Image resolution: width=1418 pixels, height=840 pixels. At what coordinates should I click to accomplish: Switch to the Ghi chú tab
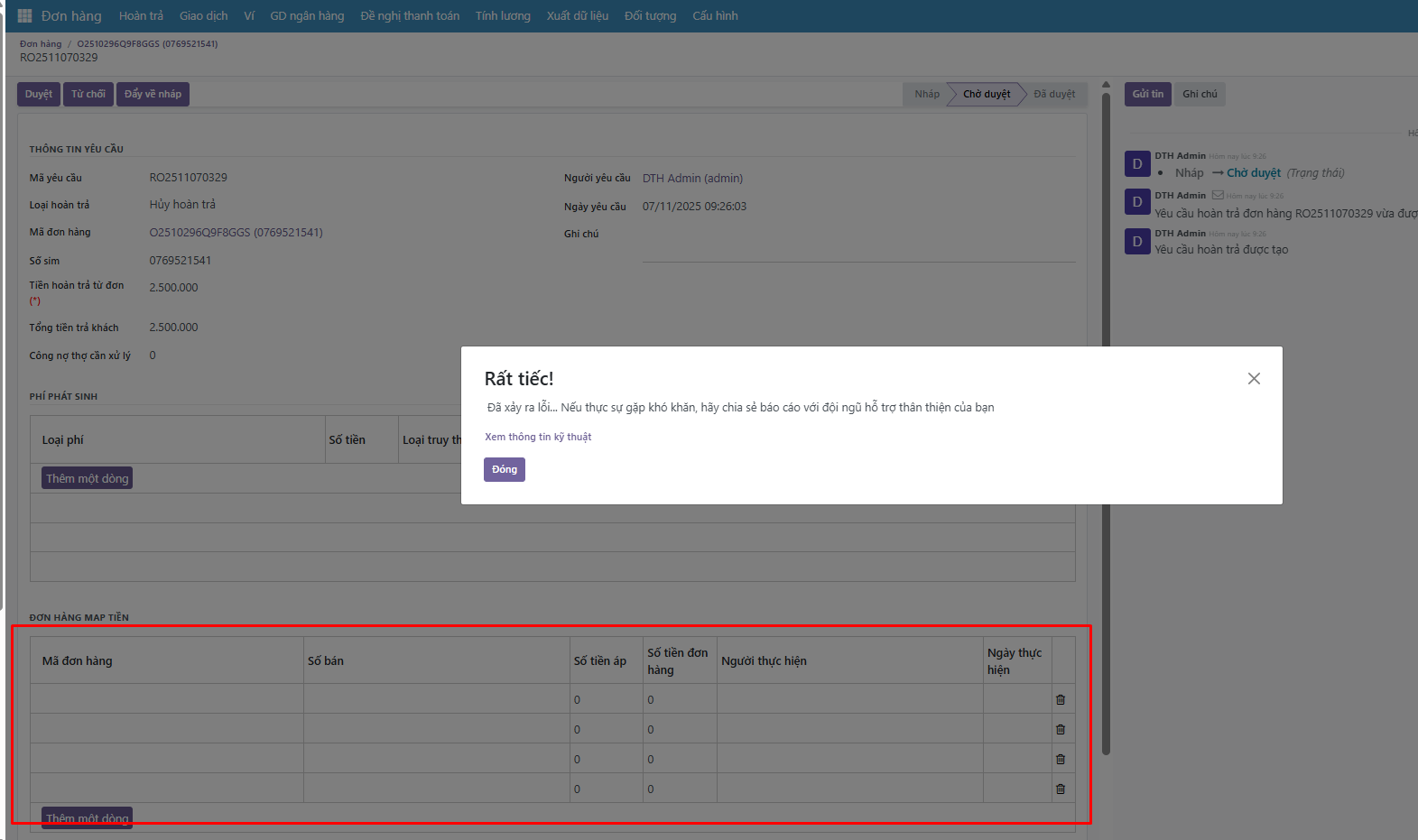click(x=1200, y=94)
